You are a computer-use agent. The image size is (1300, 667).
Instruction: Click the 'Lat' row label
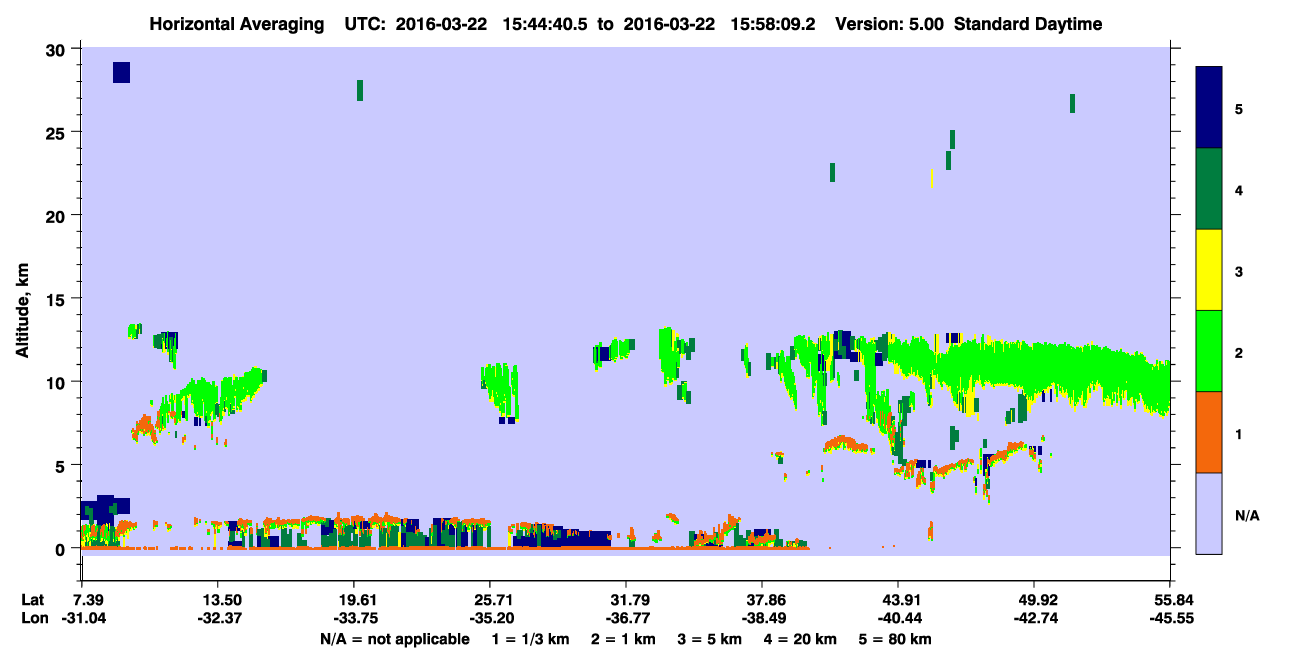(32, 600)
